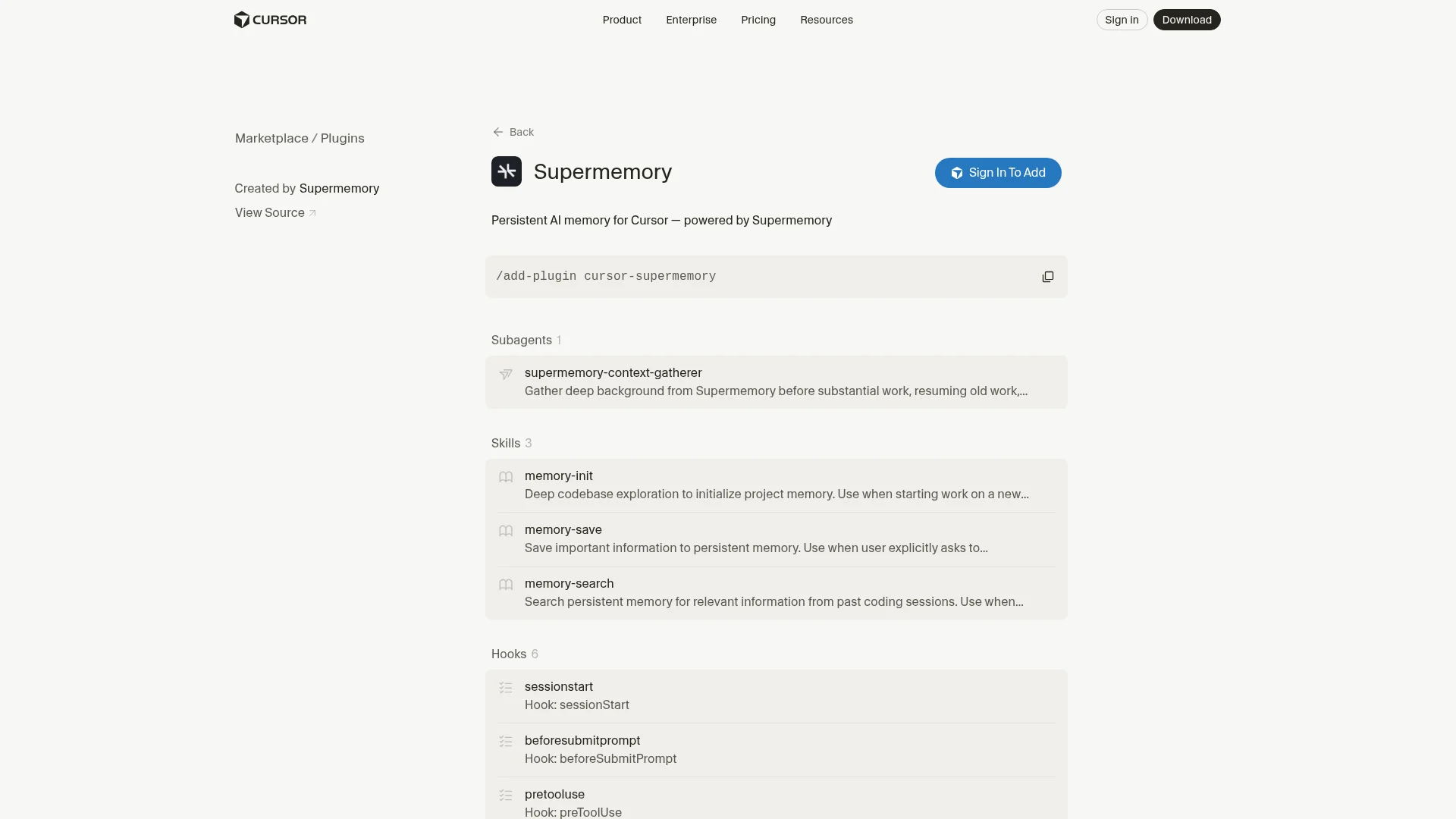Open the memory-save skill entry

click(x=777, y=539)
